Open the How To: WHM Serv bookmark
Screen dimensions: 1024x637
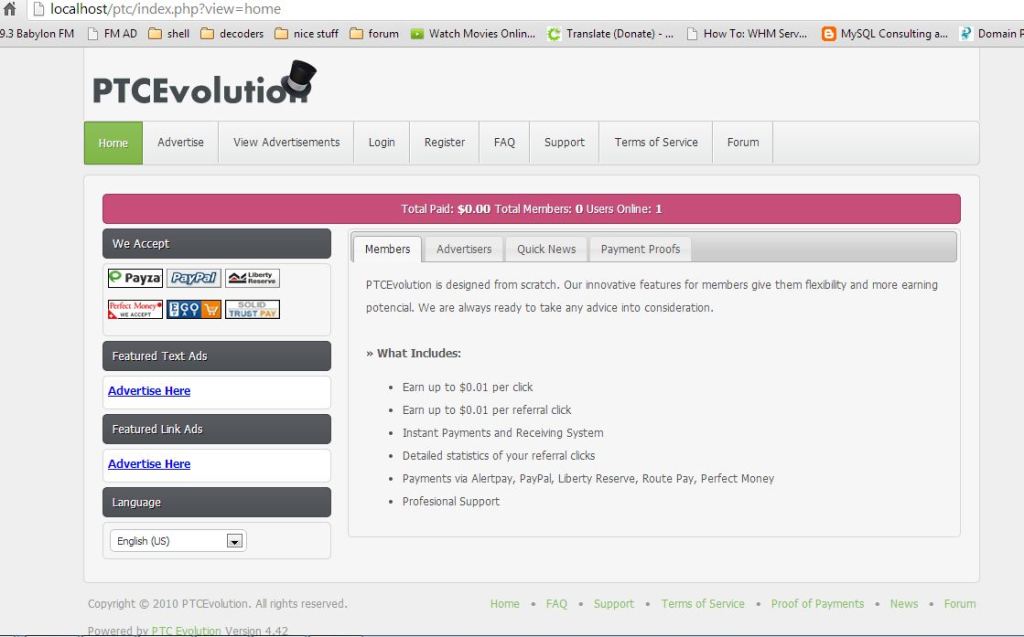[746, 33]
